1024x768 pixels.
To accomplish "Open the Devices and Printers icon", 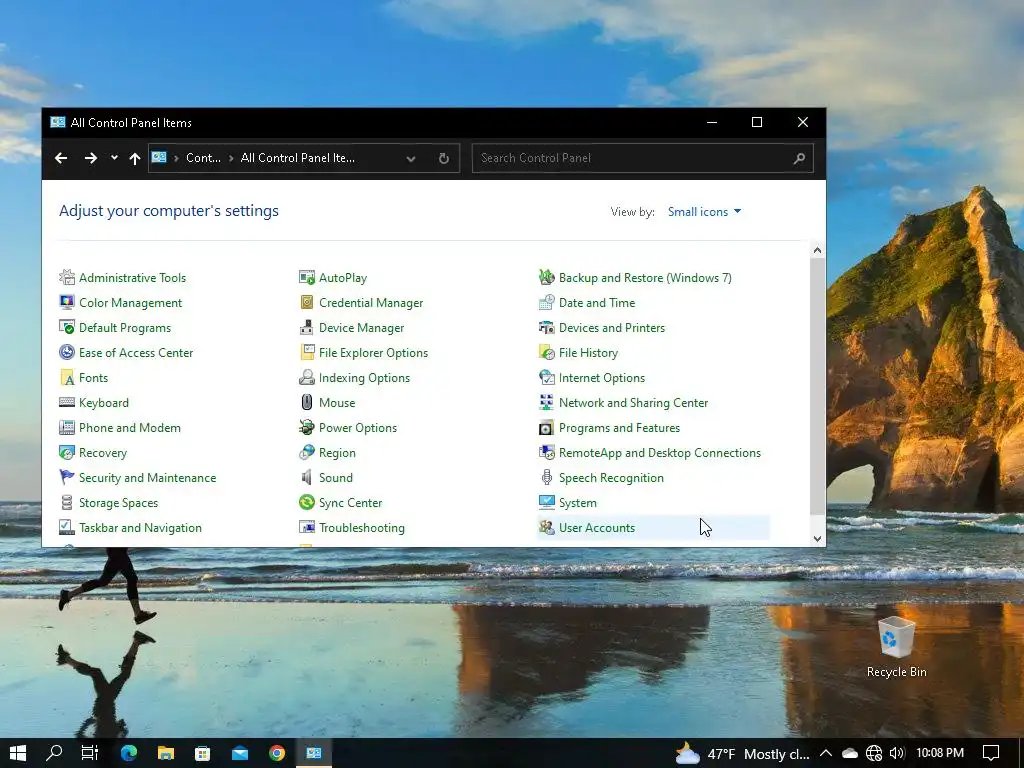I will [x=547, y=327].
